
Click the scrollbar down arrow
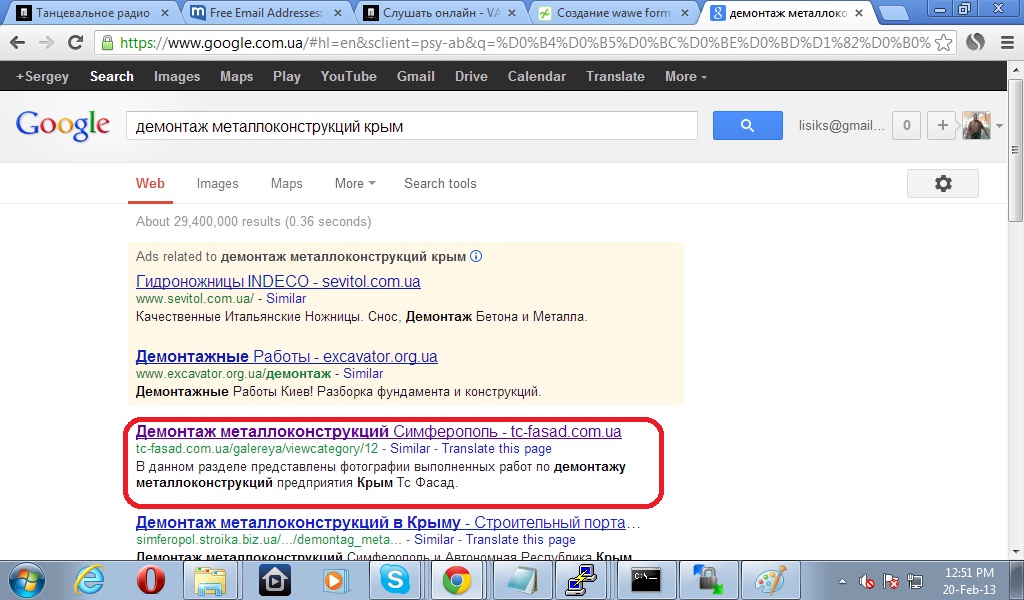coord(1016,552)
